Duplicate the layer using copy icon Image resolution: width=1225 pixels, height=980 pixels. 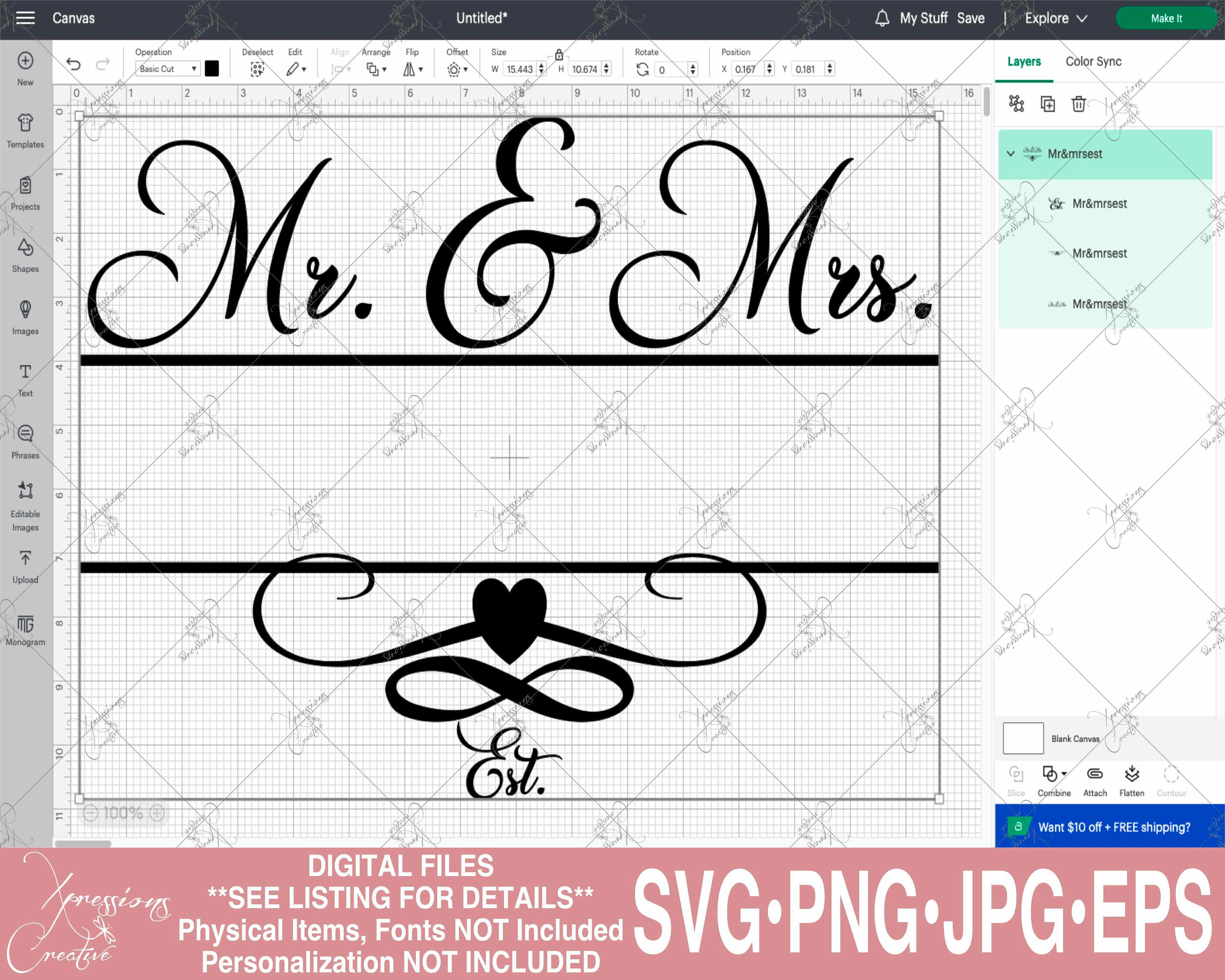tap(1048, 105)
